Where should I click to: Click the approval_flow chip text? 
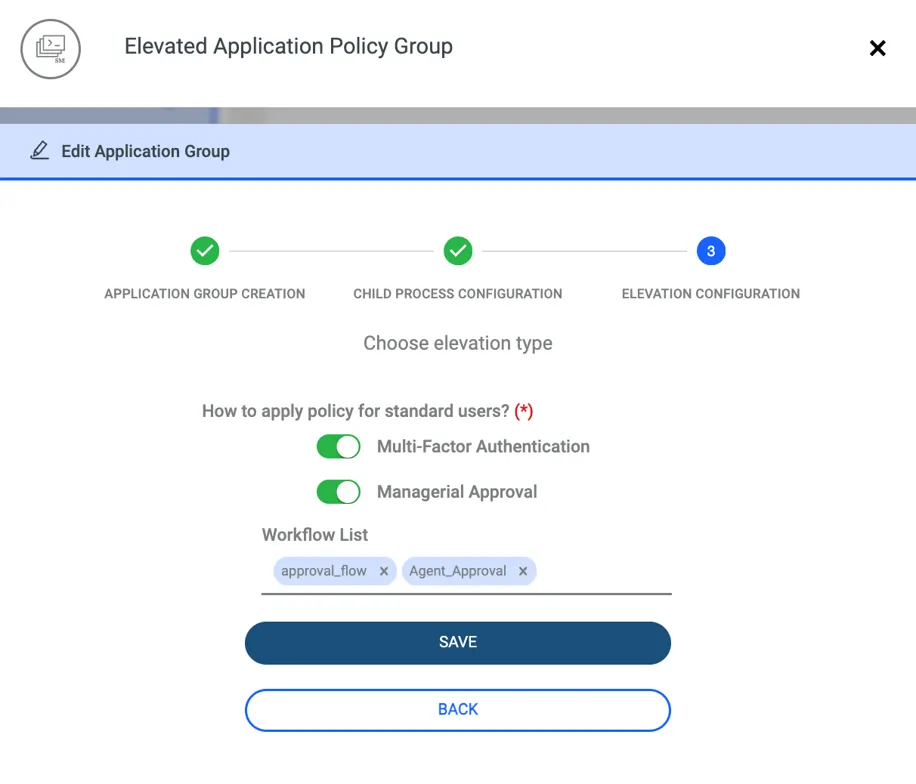[x=324, y=571]
